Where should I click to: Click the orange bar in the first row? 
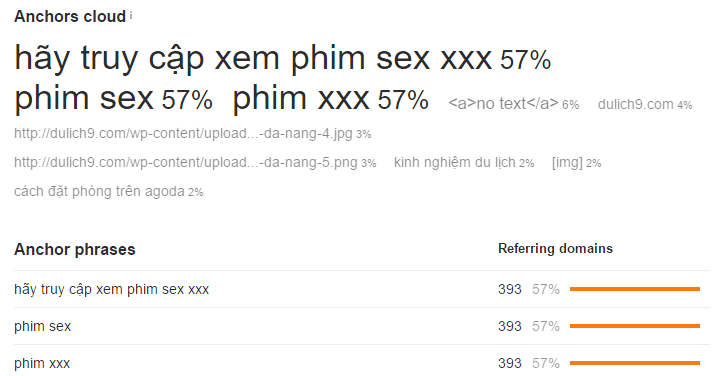point(635,289)
